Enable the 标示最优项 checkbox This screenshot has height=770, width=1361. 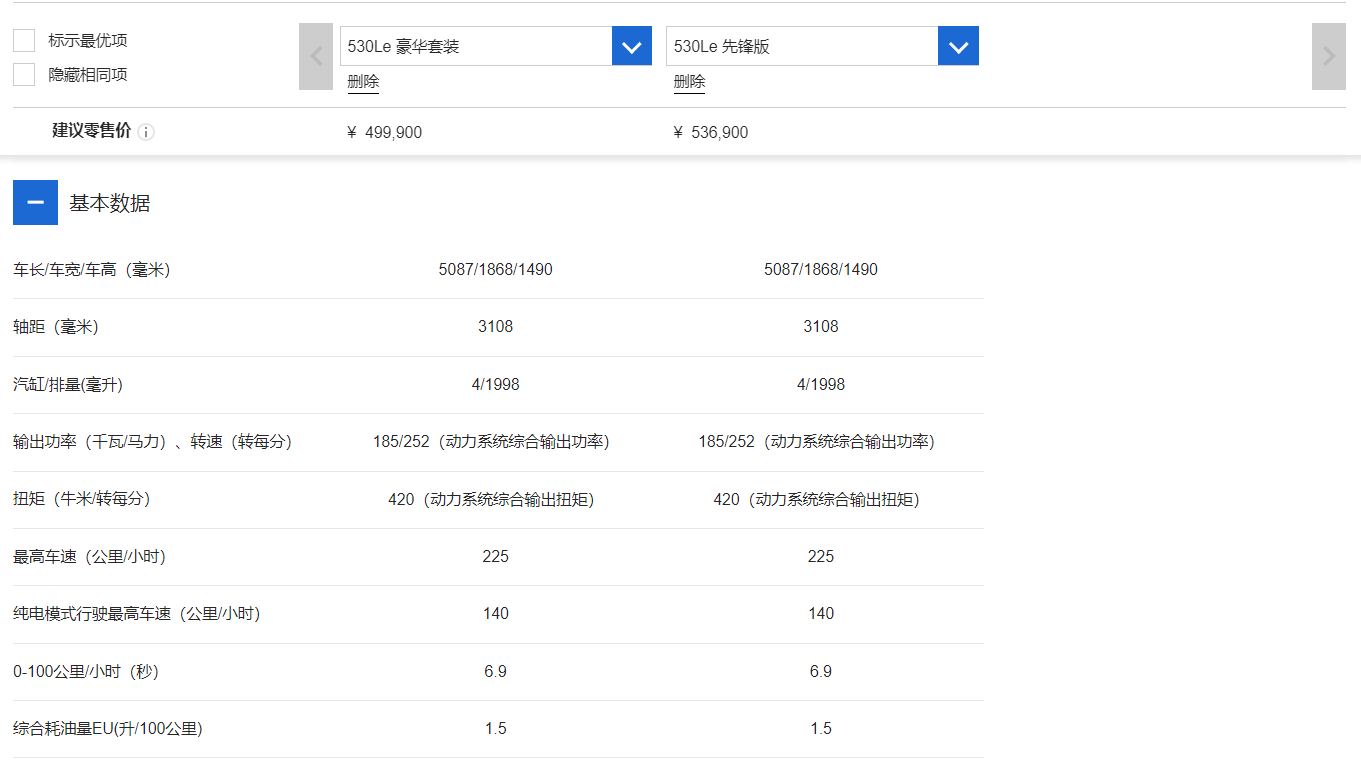23,40
